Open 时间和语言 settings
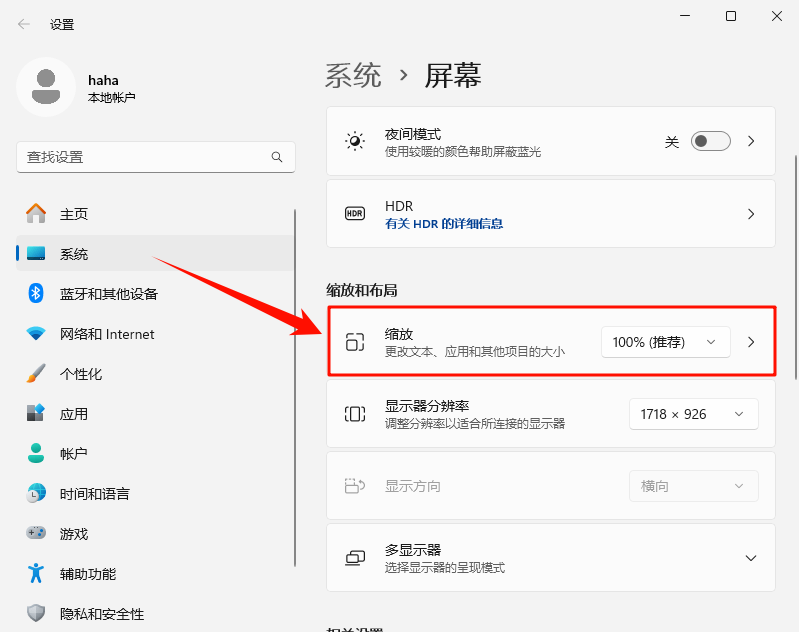 pyautogui.click(x=155, y=493)
